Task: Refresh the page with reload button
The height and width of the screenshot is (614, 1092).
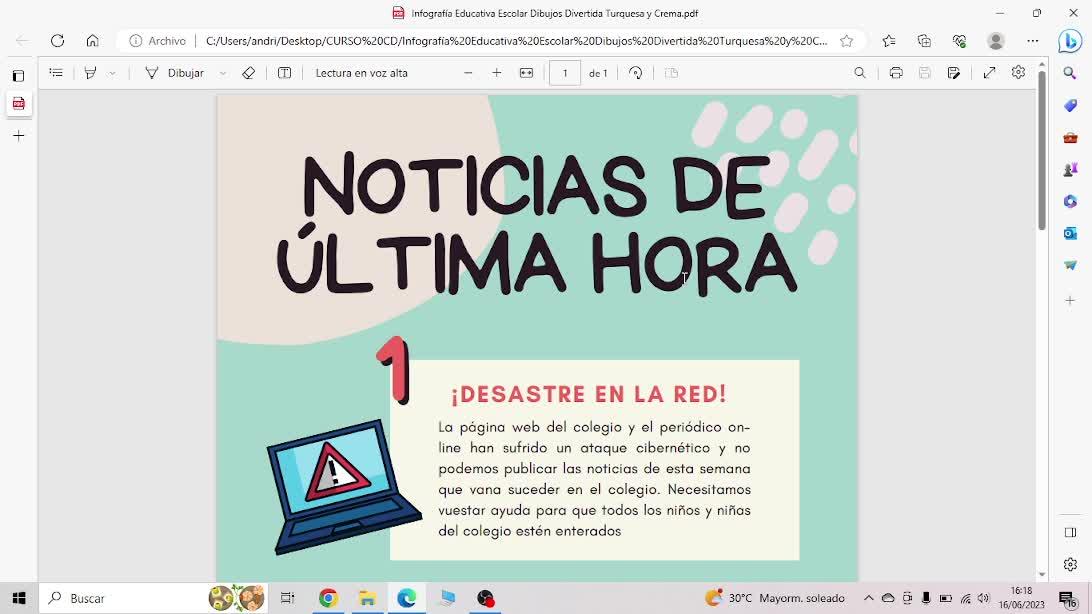Action: point(58,40)
